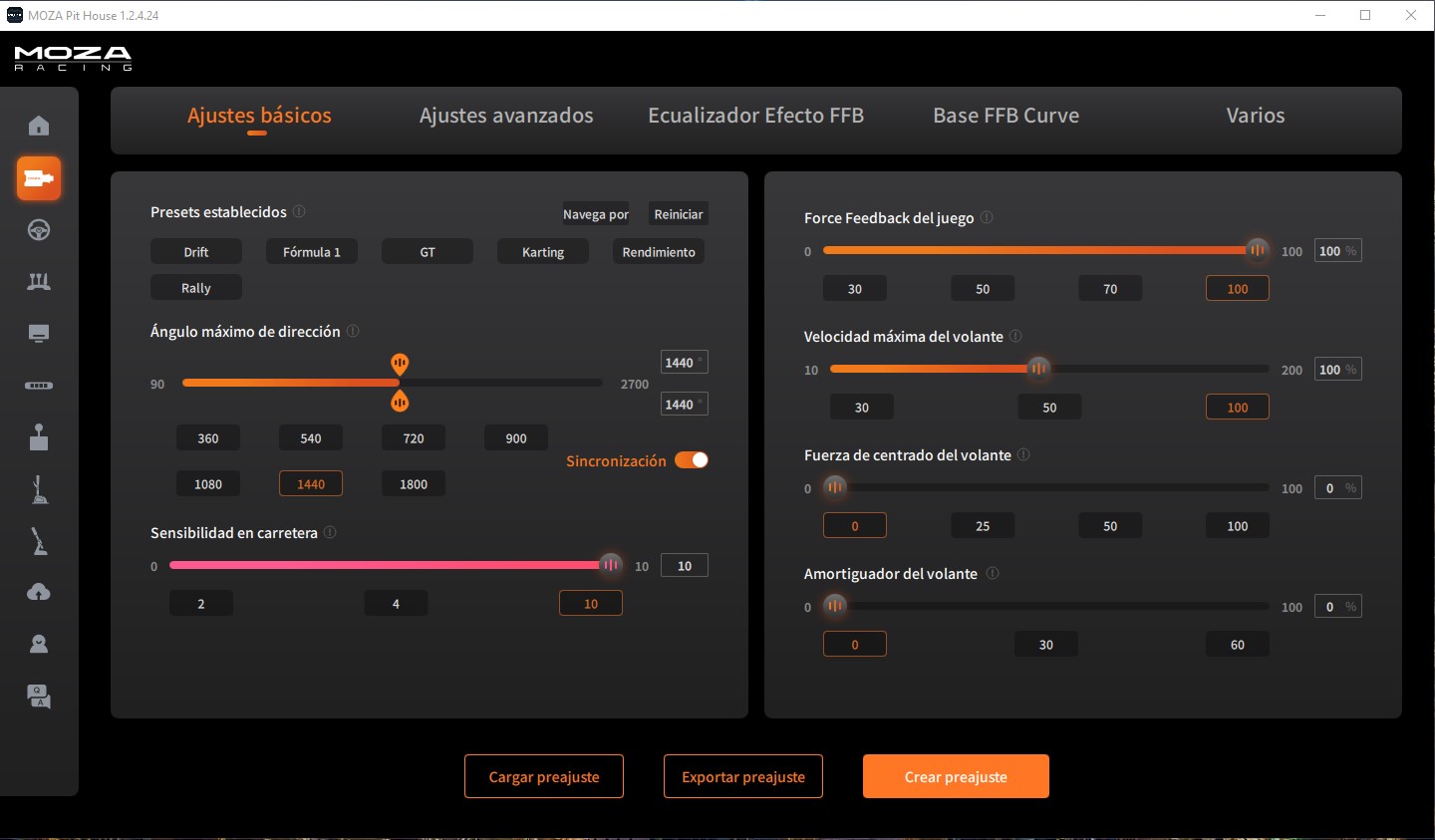Set Force Feedback del juego to 70
The height and width of the screenshot is (840, 1435).
click(x=1110, y=289)
